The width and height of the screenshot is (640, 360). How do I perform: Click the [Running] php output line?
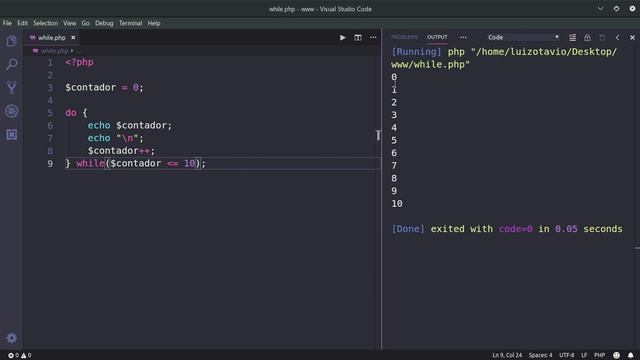(504, 58)
